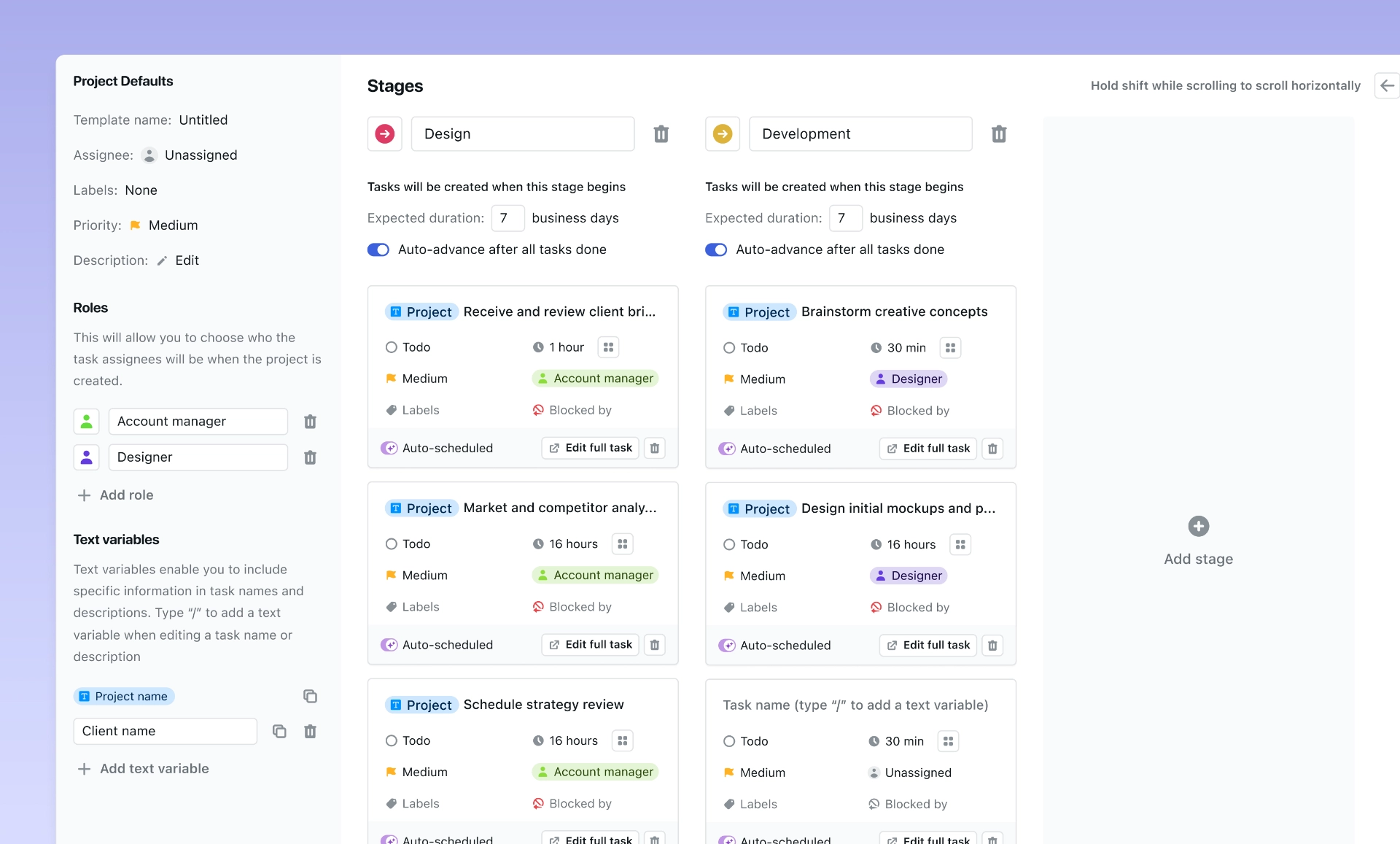Edit the project description
The image size is (1400, 844).
178,260
